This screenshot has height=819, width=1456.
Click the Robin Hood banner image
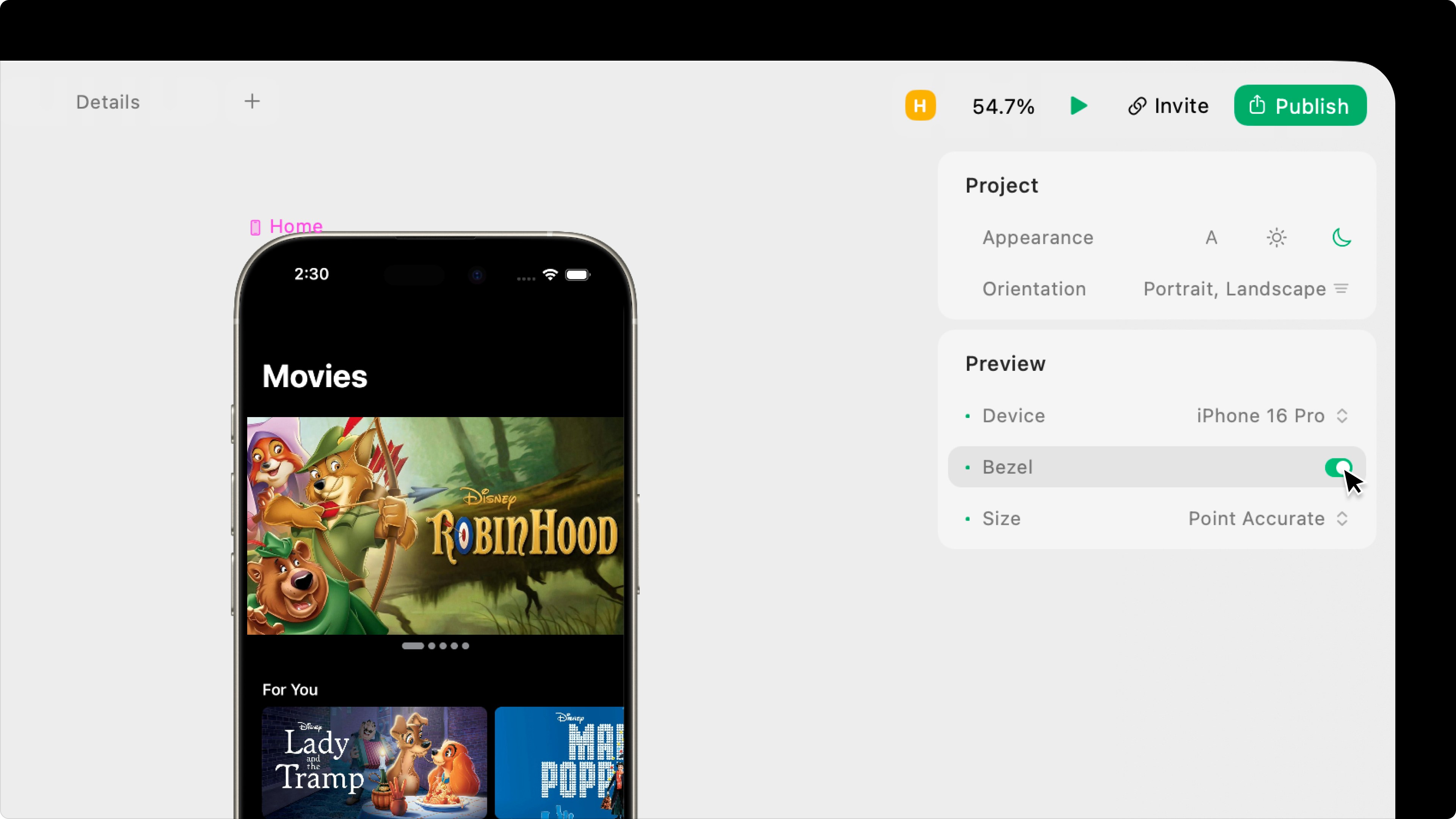click(435, 526)
